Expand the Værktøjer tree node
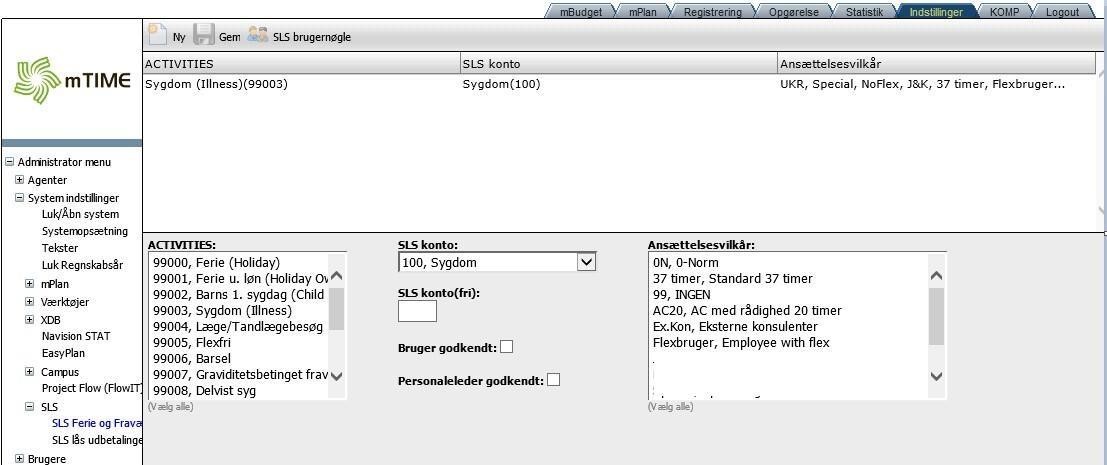The height and width of the screenshot is (465, 1107). coord(30,301)
